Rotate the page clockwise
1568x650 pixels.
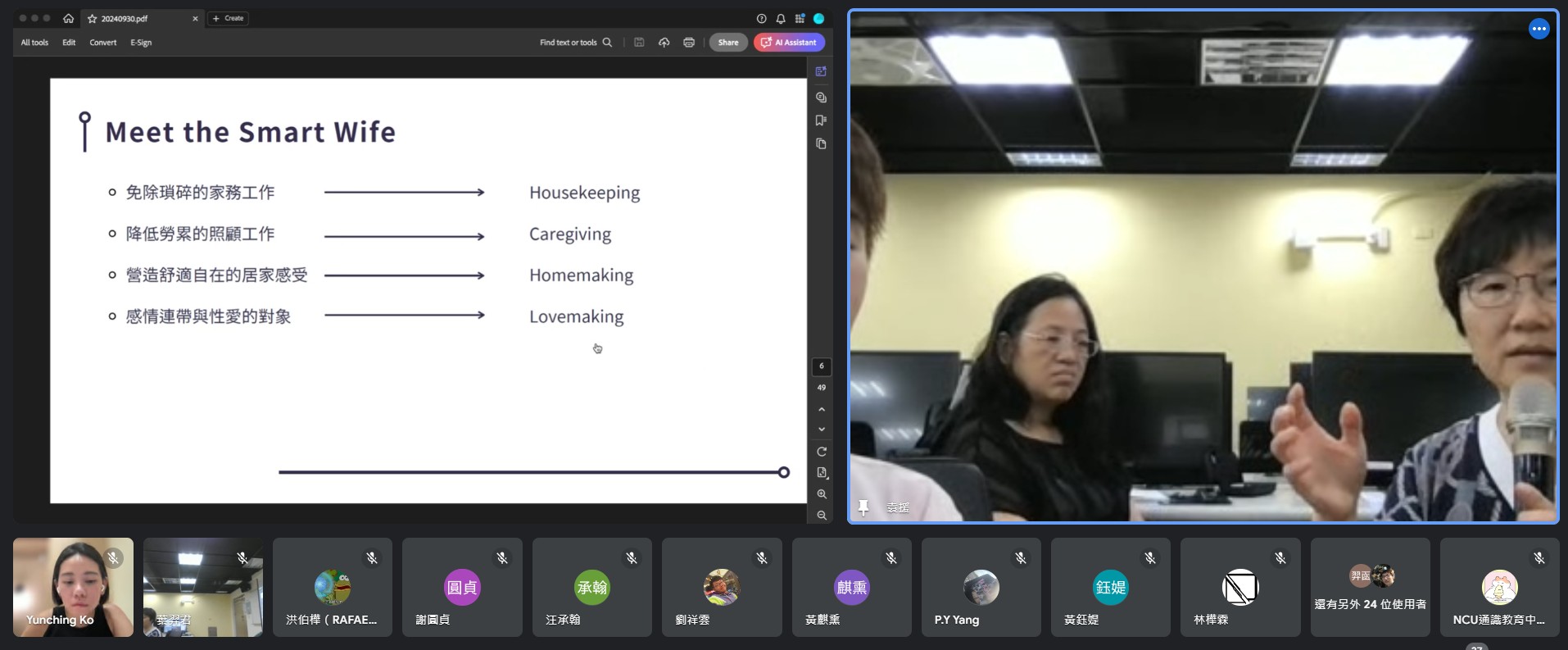coord(821,452)
